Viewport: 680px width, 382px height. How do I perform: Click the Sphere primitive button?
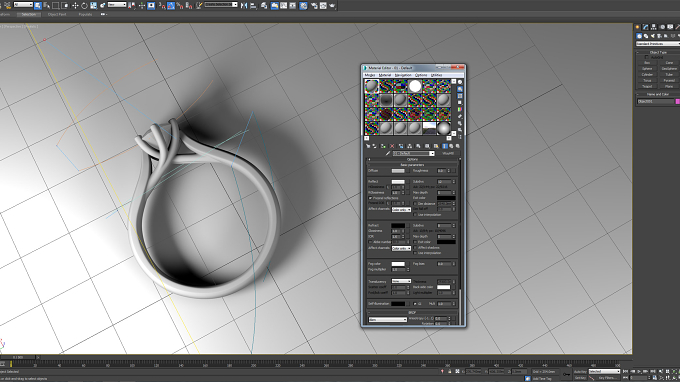click(647, 69)
